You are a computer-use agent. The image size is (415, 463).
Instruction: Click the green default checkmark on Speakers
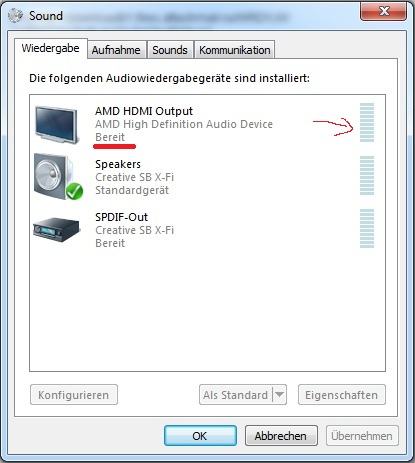(74, 191)
